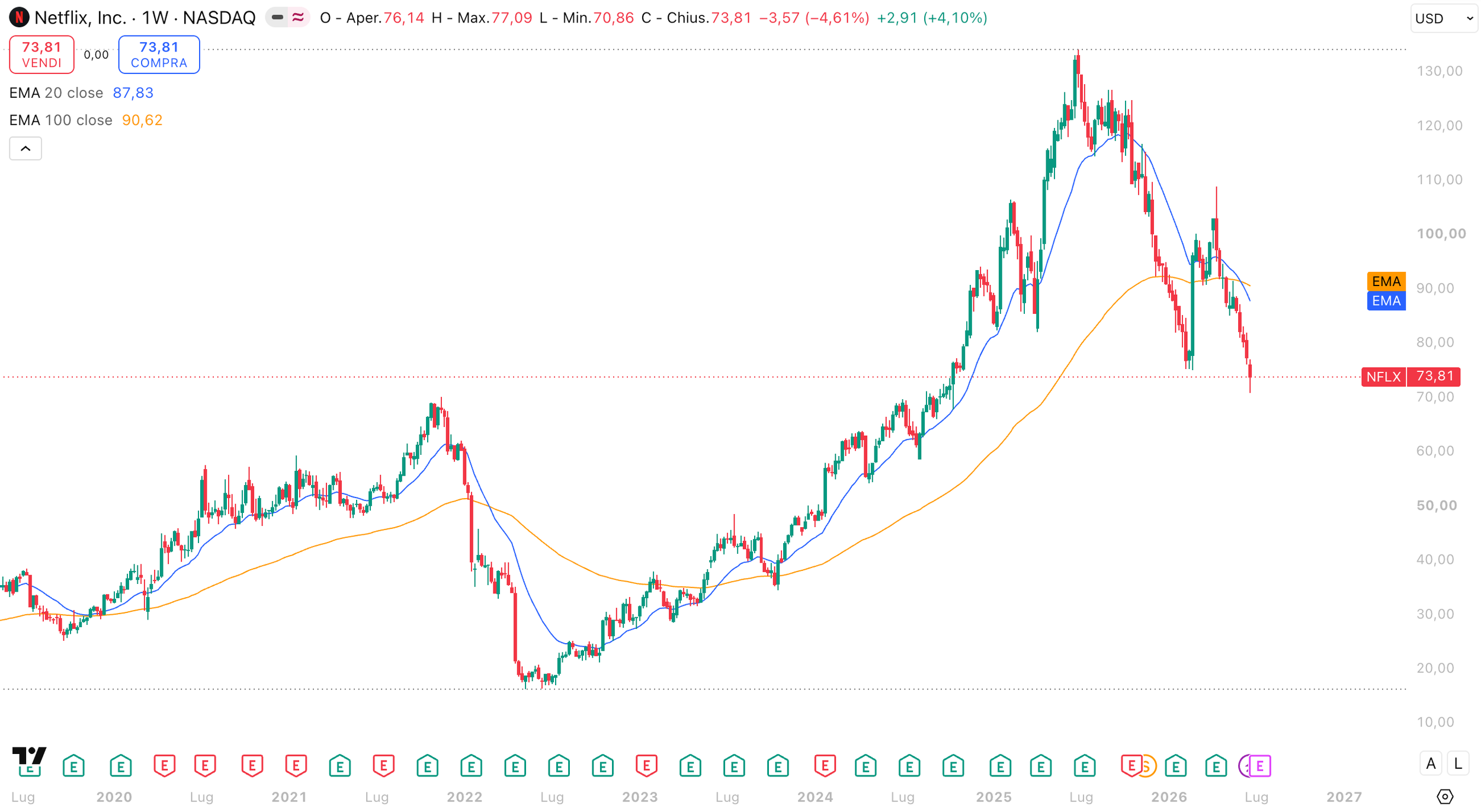Open the green earnings marker for January 2026
This screenshot has height=812, width=1481.
tap(1176, 766)
